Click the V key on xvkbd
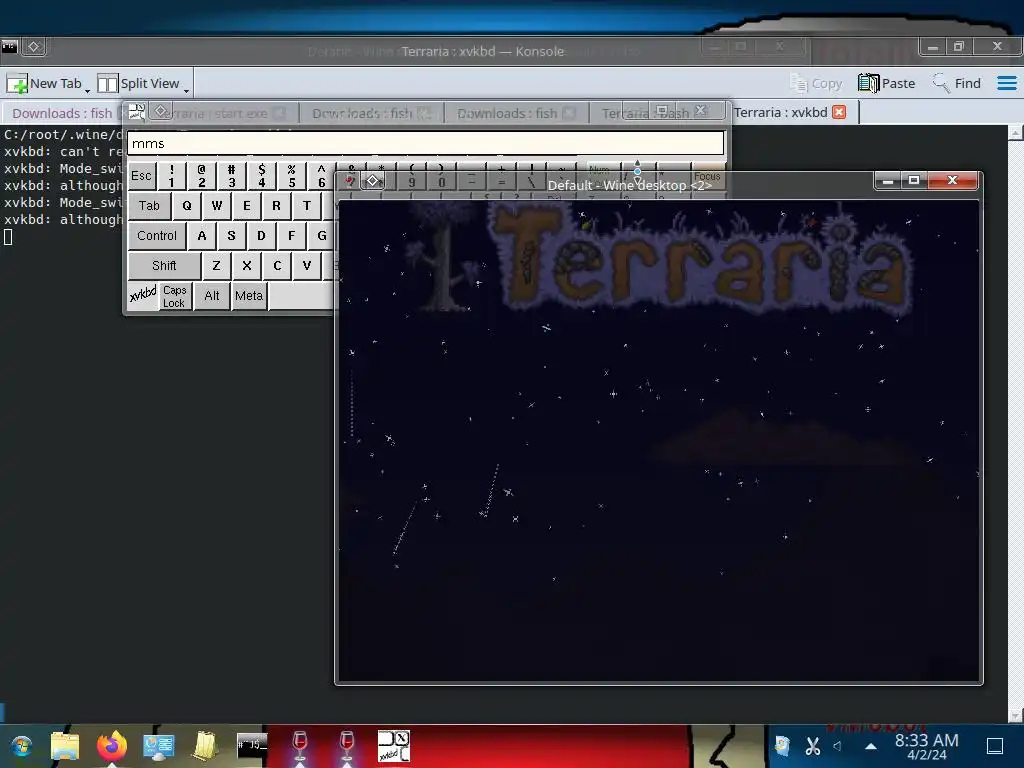 pyautogui.click(x=306, y=266)
